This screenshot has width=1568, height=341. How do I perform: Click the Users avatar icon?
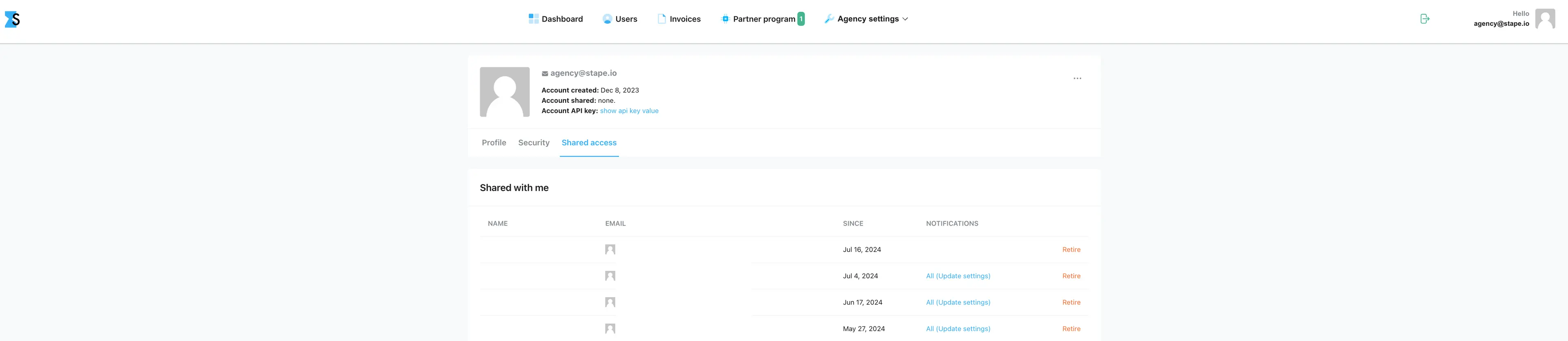point(607,19)
